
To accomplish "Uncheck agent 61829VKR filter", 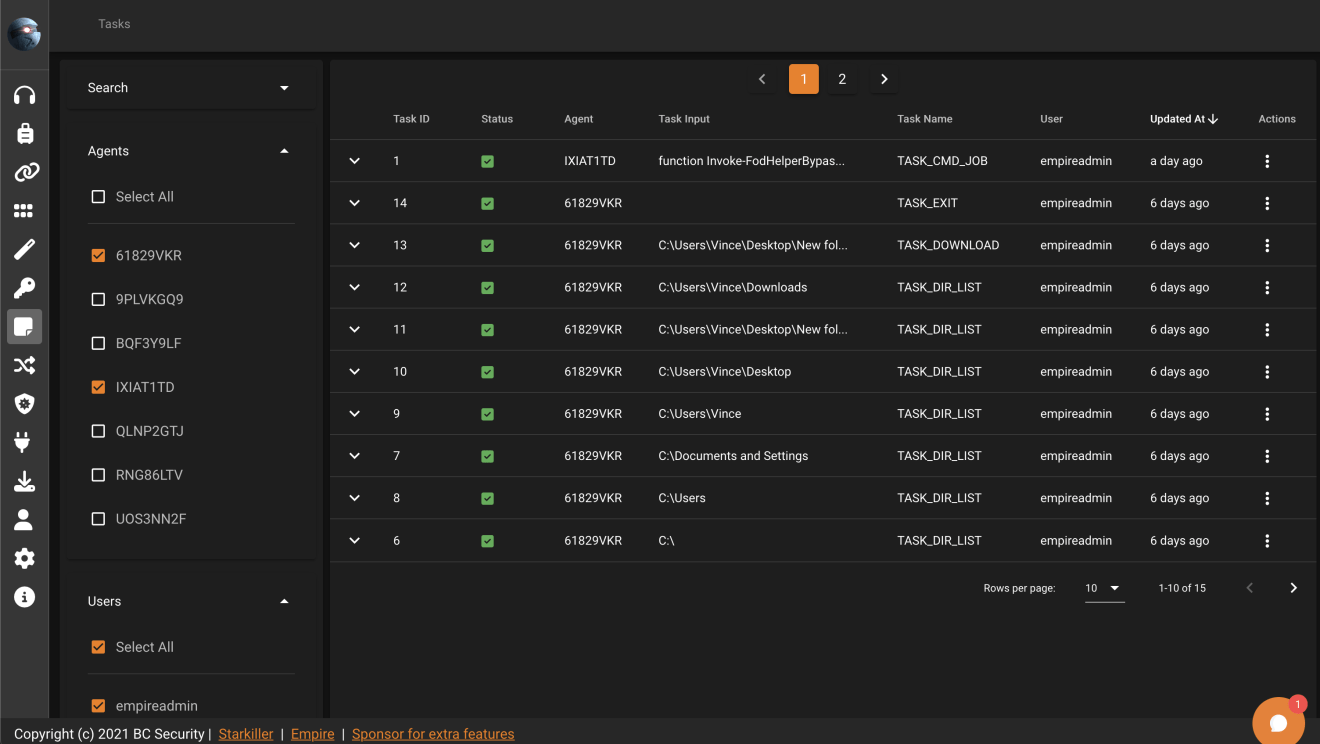I will 98,256.
